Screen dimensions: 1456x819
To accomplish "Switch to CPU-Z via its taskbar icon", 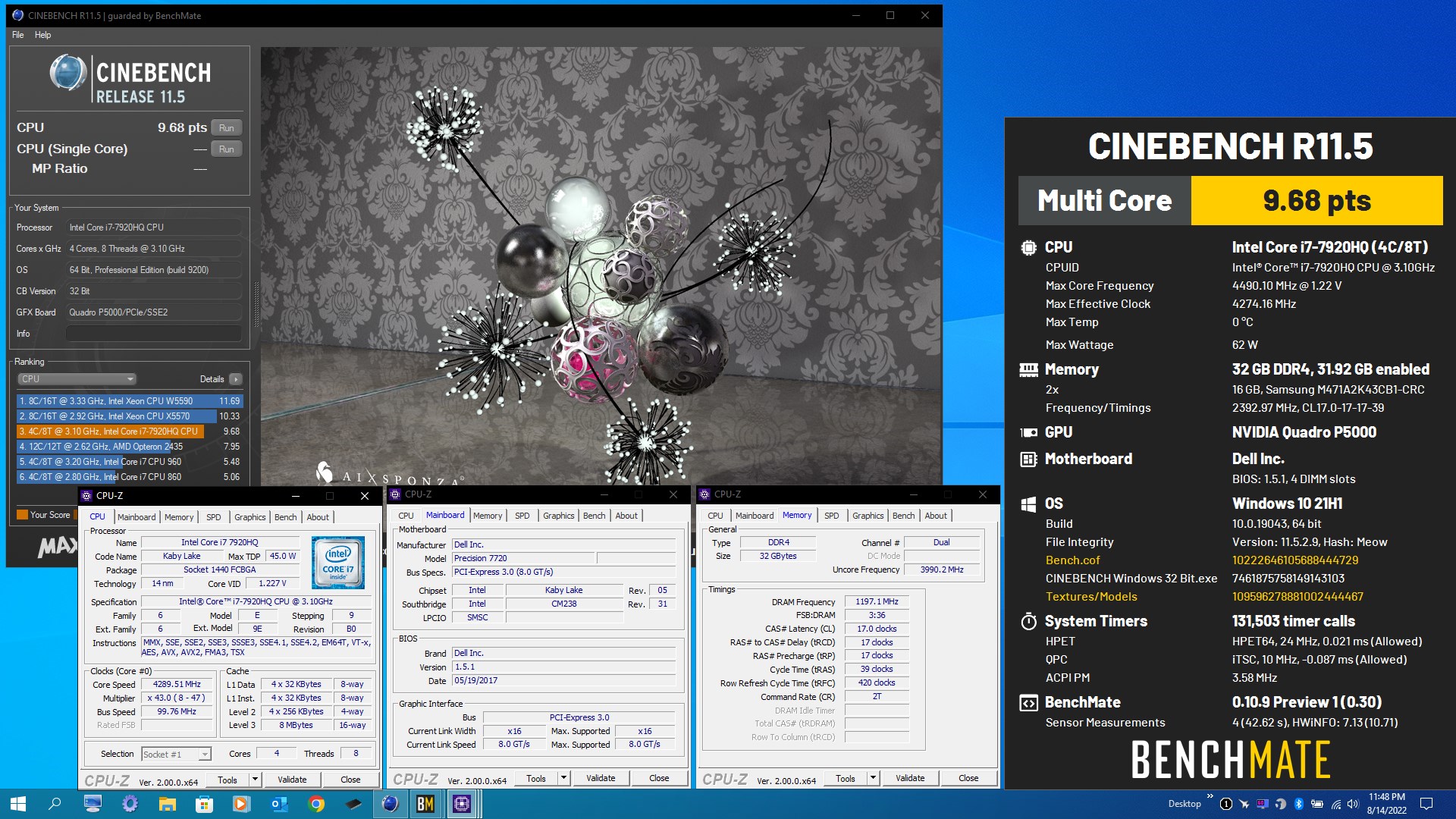I will (462, 804).
